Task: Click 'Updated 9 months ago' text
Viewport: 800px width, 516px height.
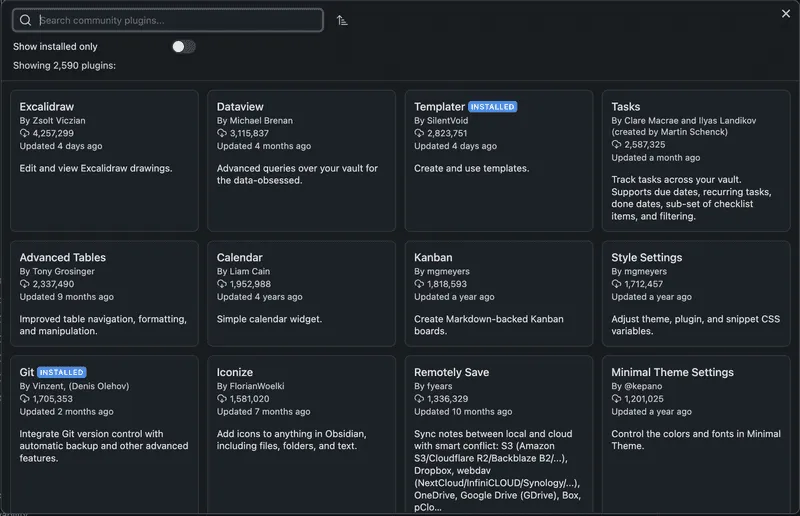Action: (67, 297)
